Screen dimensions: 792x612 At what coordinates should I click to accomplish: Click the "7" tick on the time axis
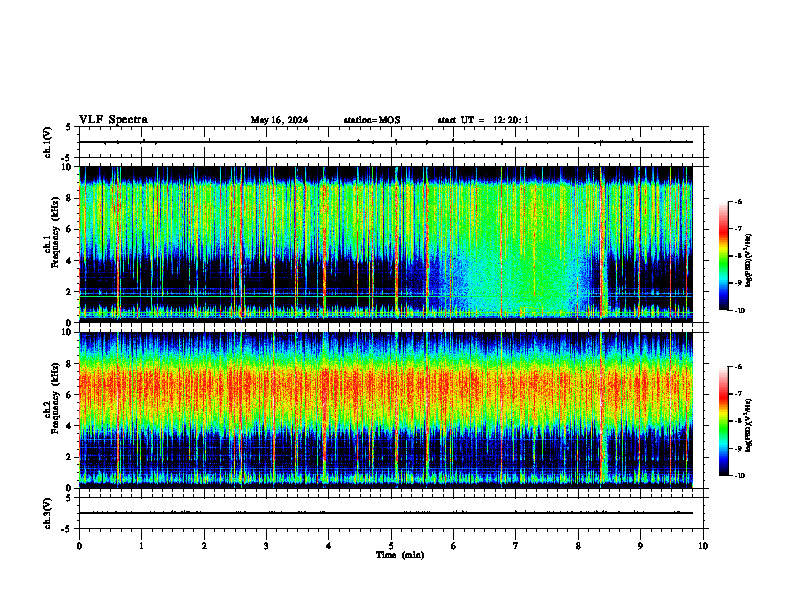[516, 546]
